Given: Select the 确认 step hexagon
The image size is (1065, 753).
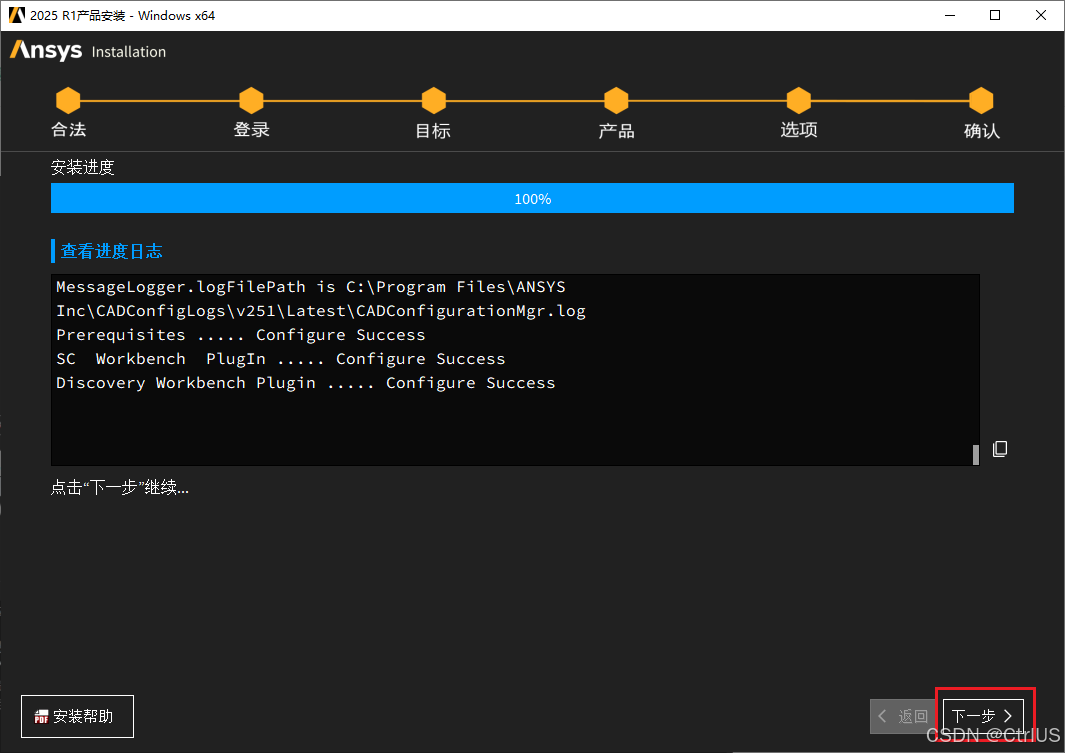Looking at the screenshot, I should pos(981,100).
